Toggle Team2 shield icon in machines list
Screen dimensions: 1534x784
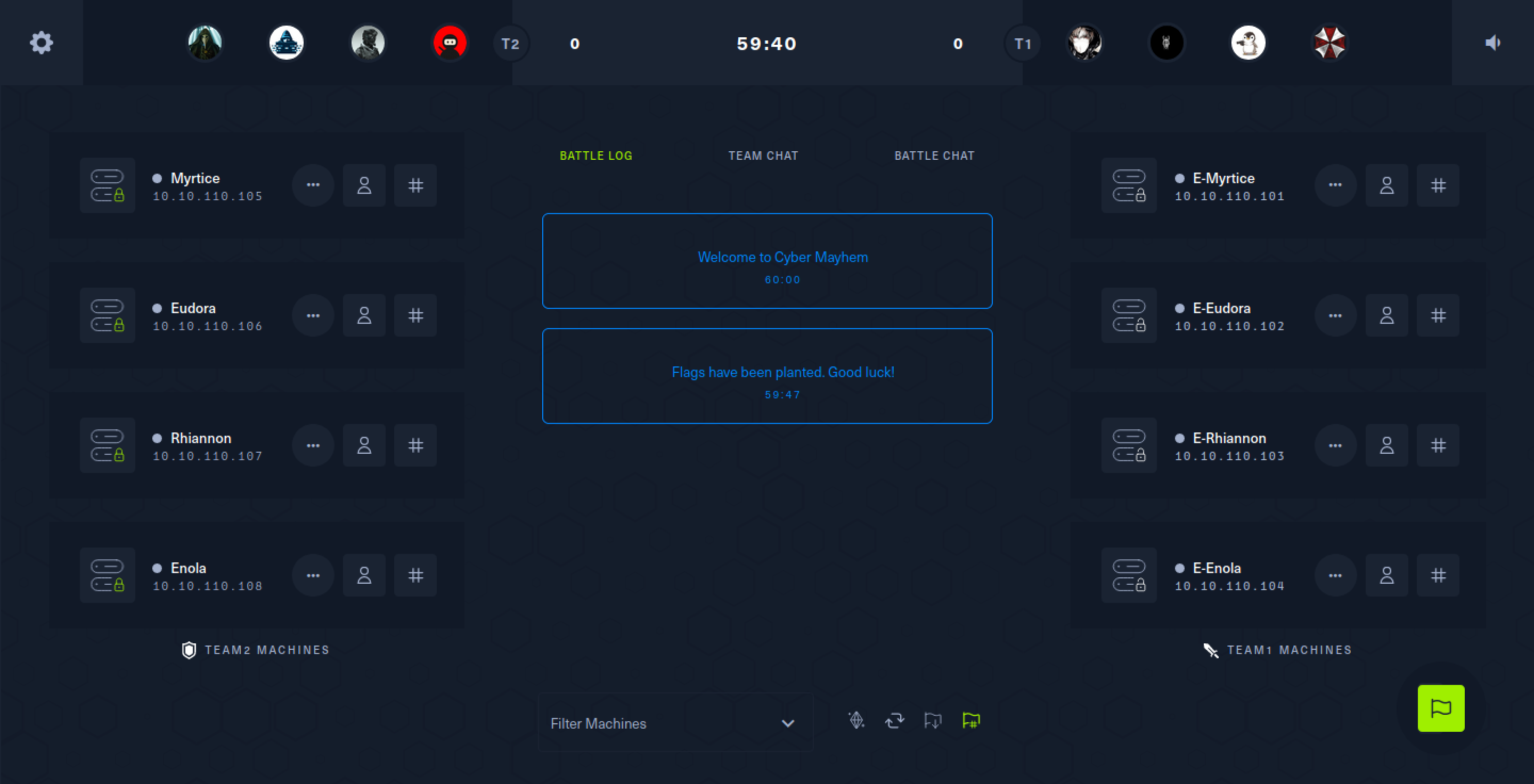point(187,650)
